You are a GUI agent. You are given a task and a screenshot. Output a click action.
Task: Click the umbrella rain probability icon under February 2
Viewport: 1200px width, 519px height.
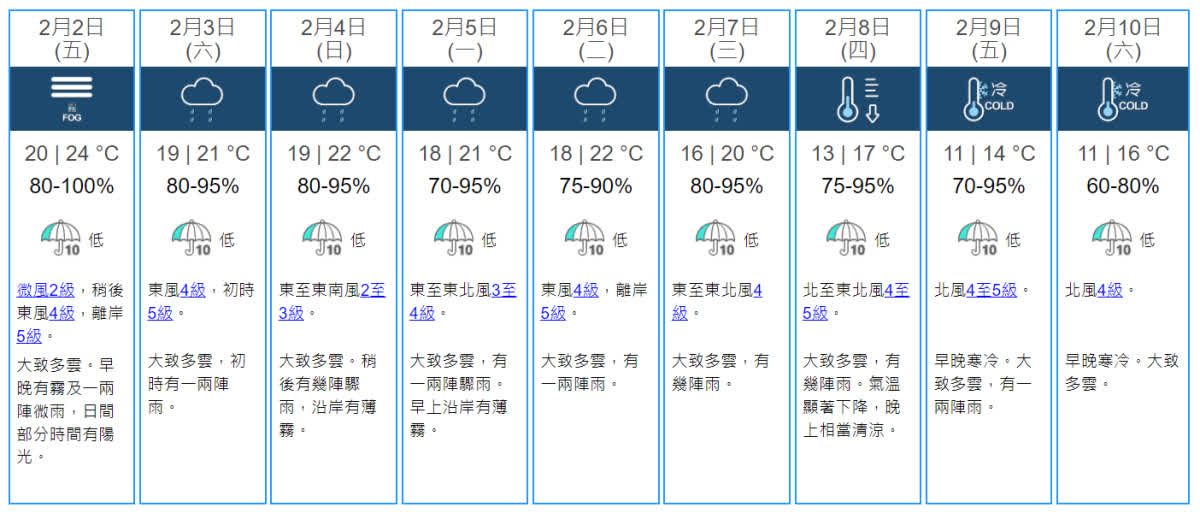61,238
